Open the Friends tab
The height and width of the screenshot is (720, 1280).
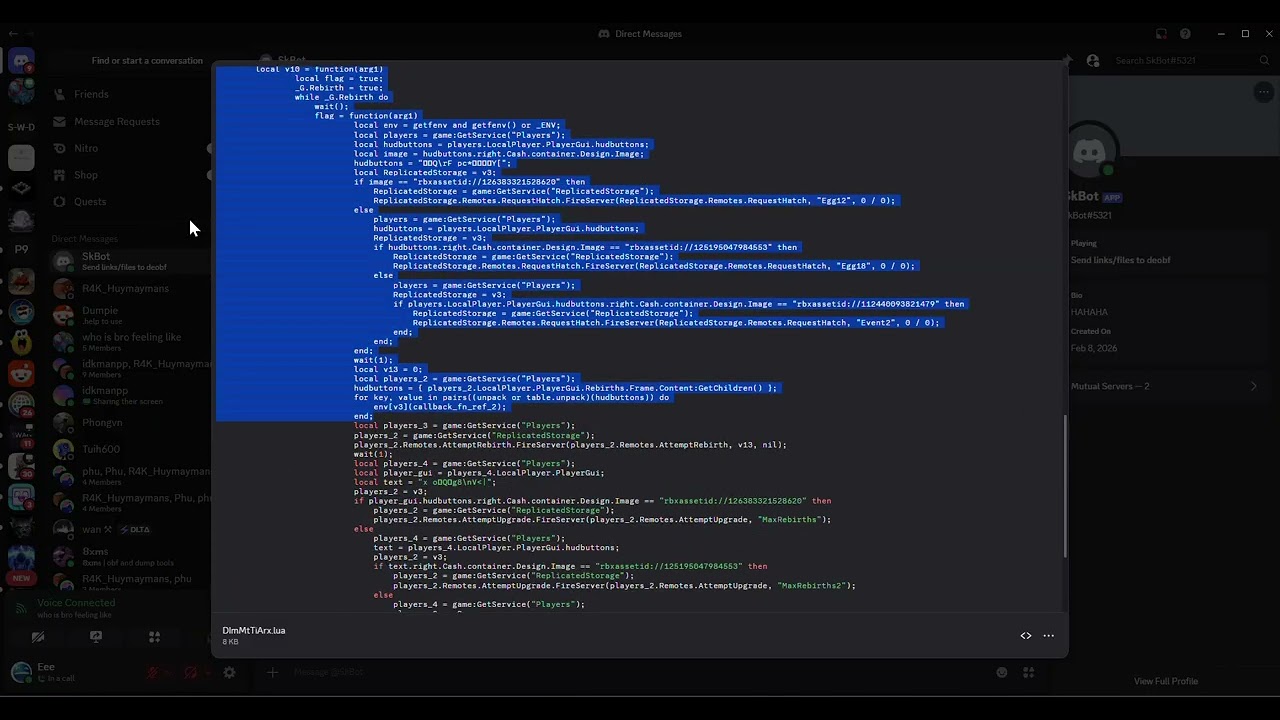[128, 94]
